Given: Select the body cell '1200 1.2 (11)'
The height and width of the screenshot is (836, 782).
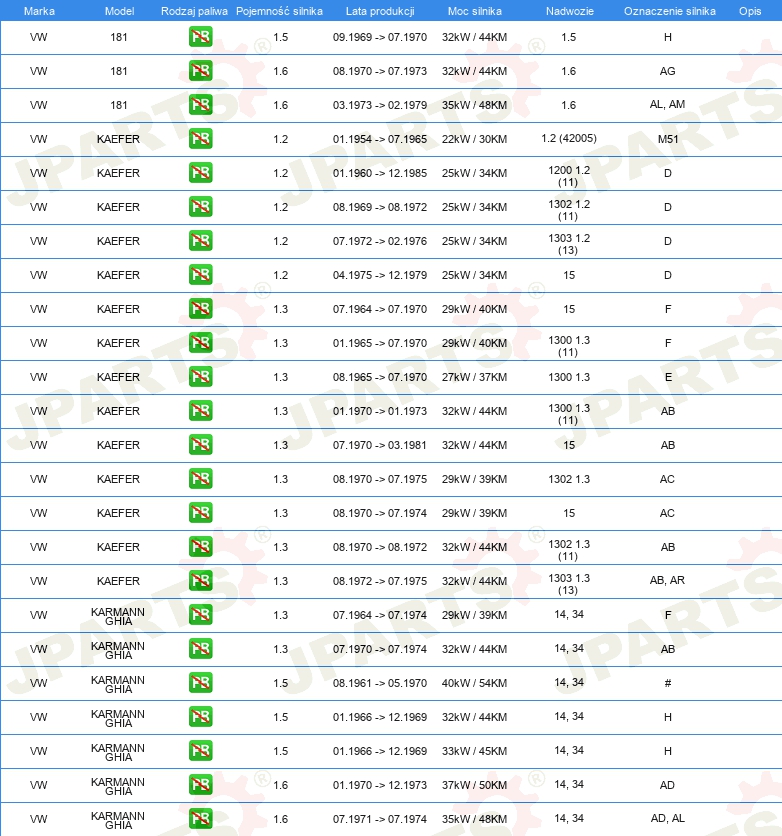Looking at the screenshot, I should click(569, 176).
